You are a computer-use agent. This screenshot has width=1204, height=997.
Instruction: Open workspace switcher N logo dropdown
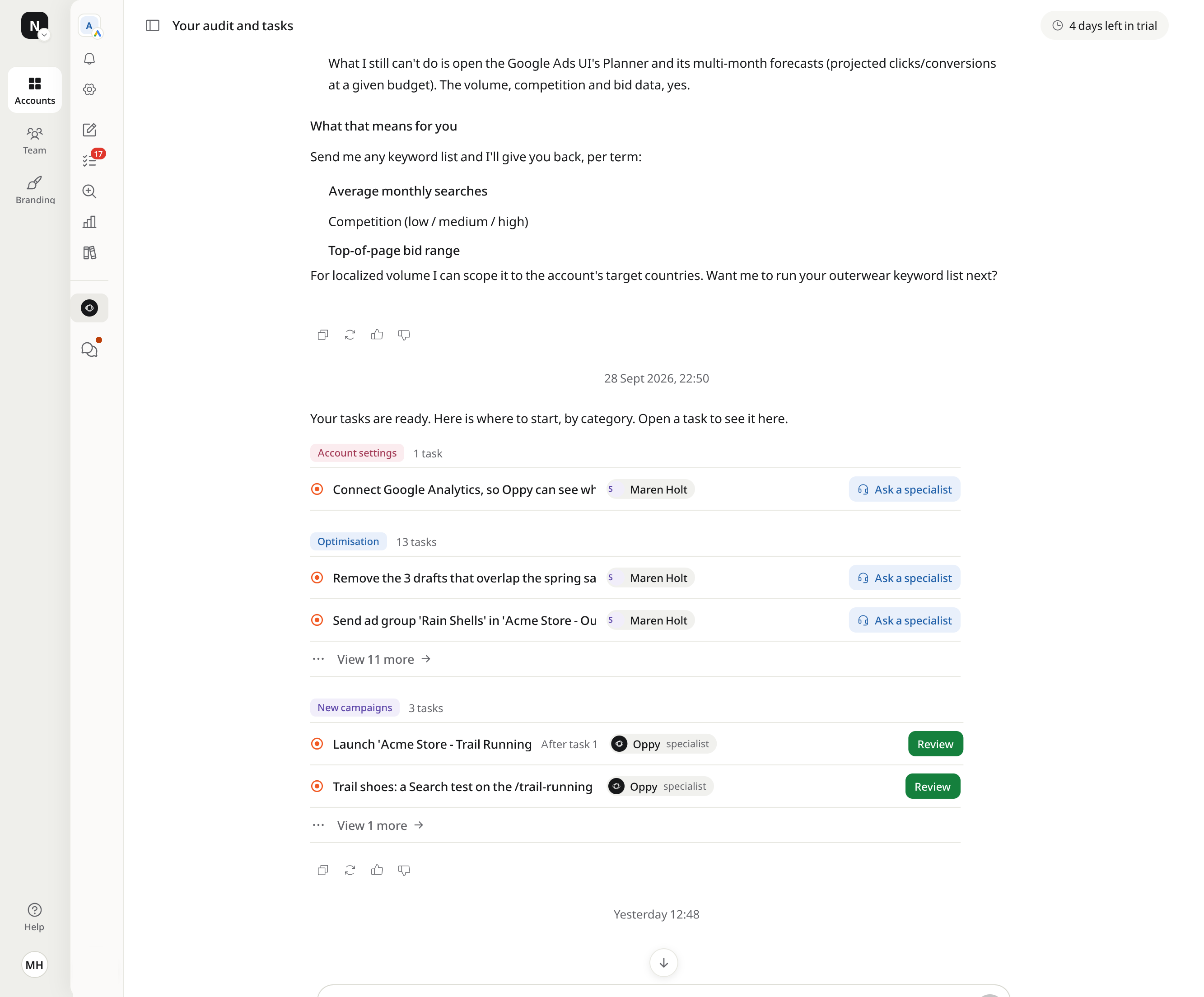35,26
